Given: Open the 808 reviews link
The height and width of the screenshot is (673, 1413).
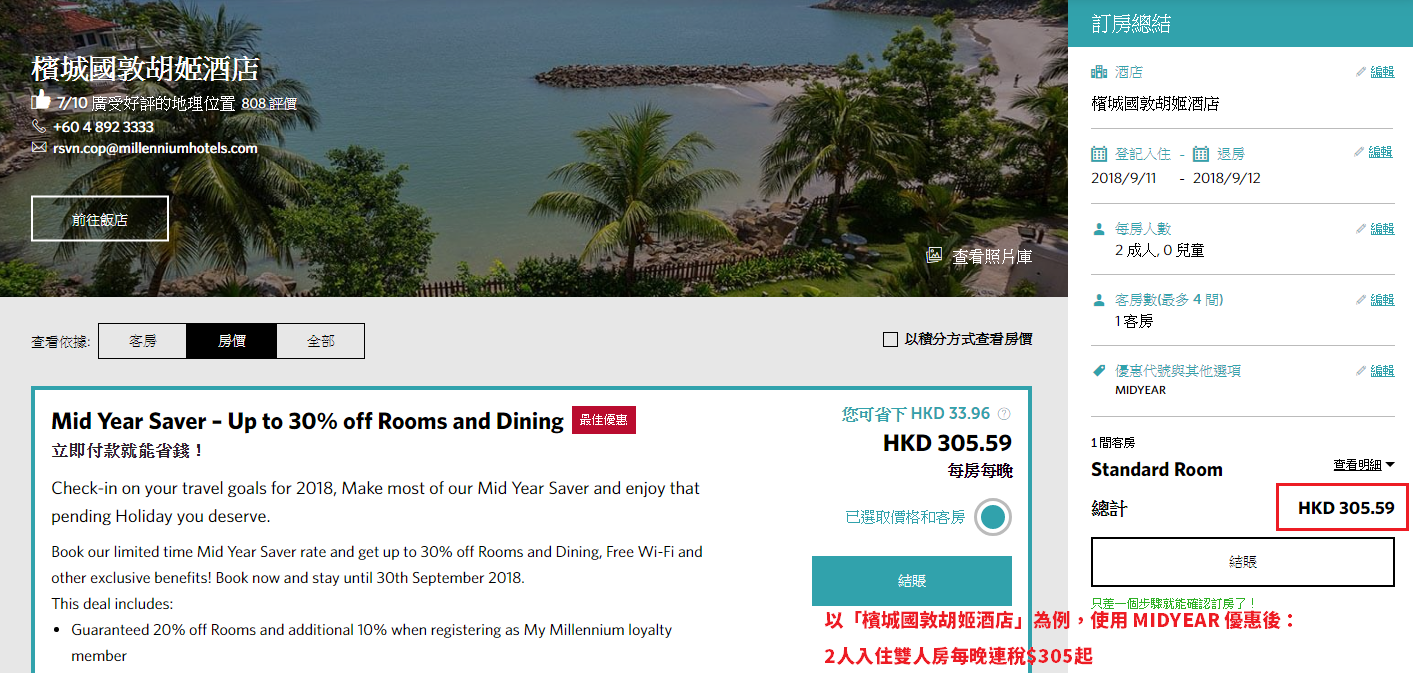Looking at the screenshot, I should (x=269, y=103).
